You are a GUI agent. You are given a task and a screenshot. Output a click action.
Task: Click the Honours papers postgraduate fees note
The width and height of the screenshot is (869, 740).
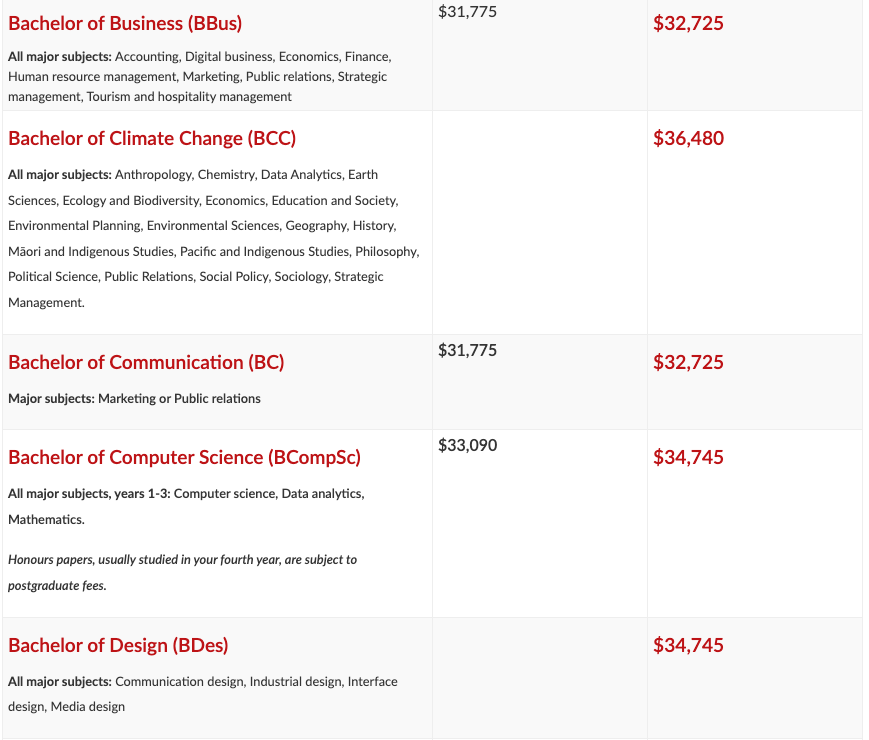click(x=182, y=573)
